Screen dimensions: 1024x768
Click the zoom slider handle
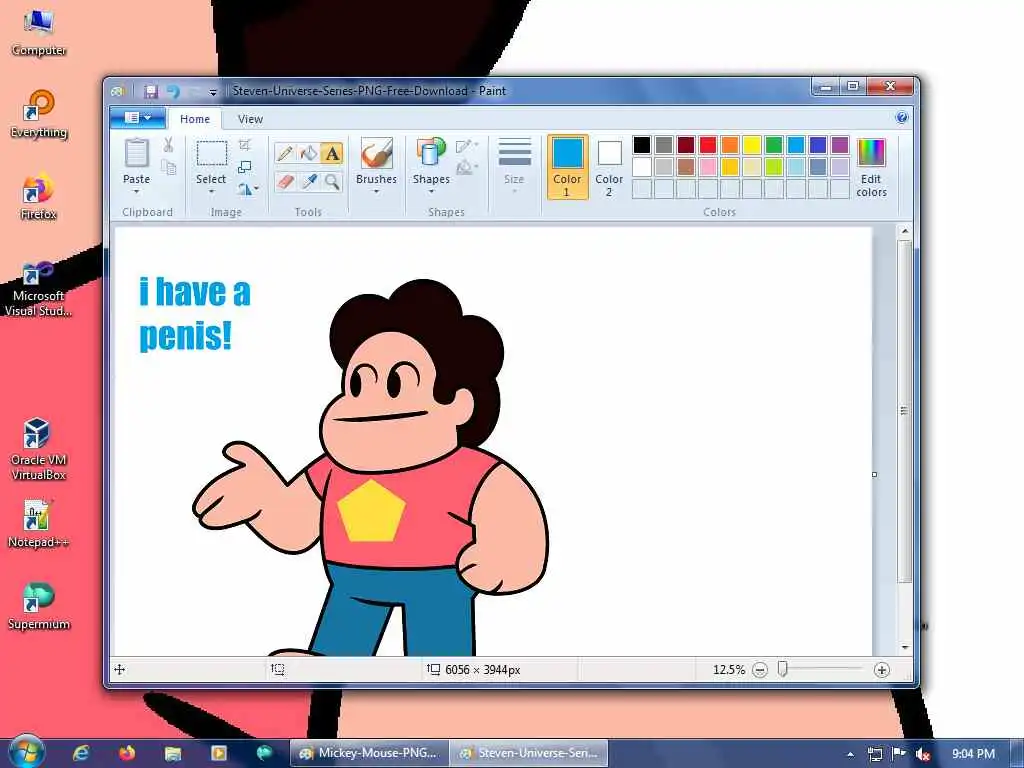click(782, 669)
